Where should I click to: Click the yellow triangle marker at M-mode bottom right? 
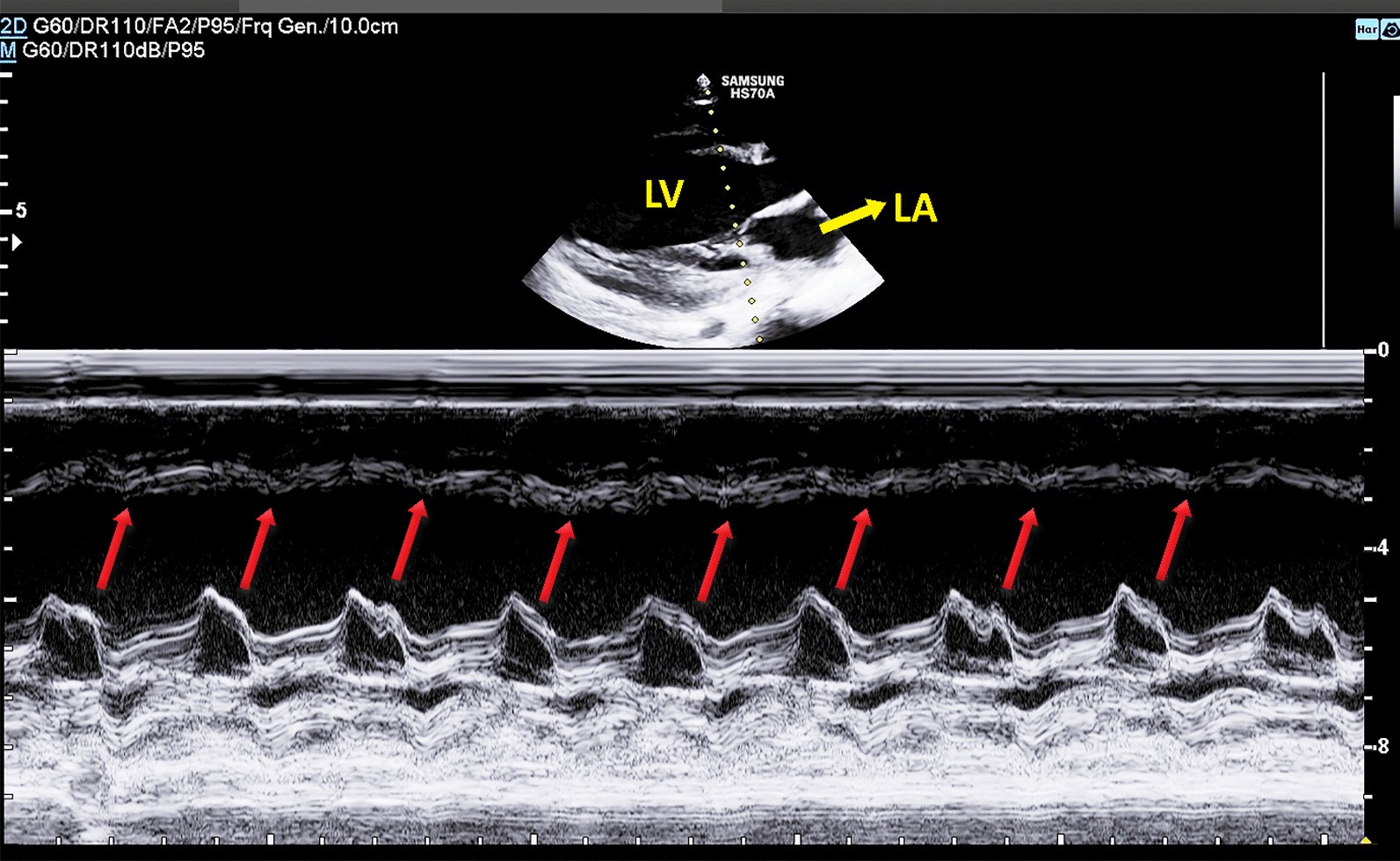tap(1366, 840)
